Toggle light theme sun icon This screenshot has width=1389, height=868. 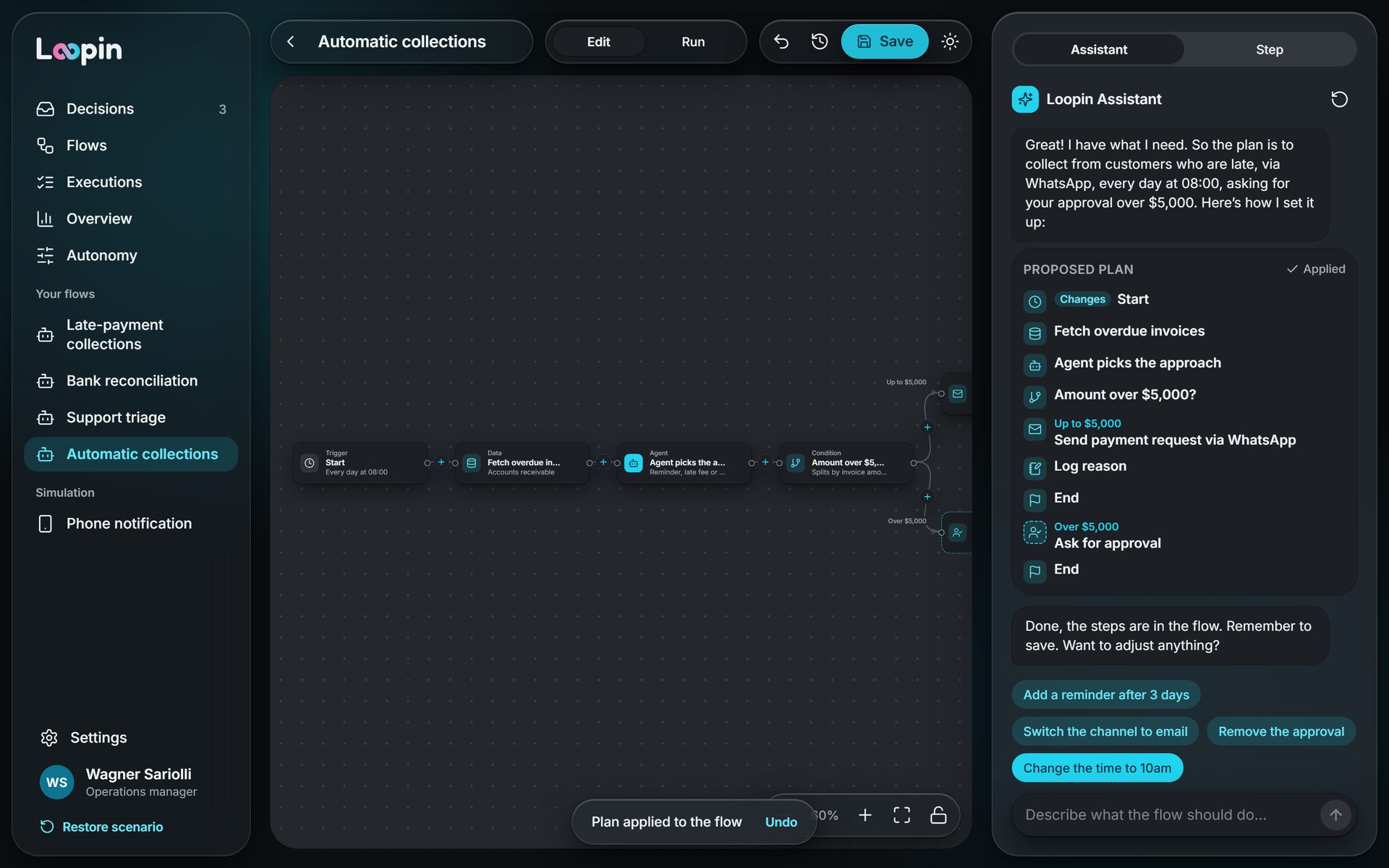point(950,42)
